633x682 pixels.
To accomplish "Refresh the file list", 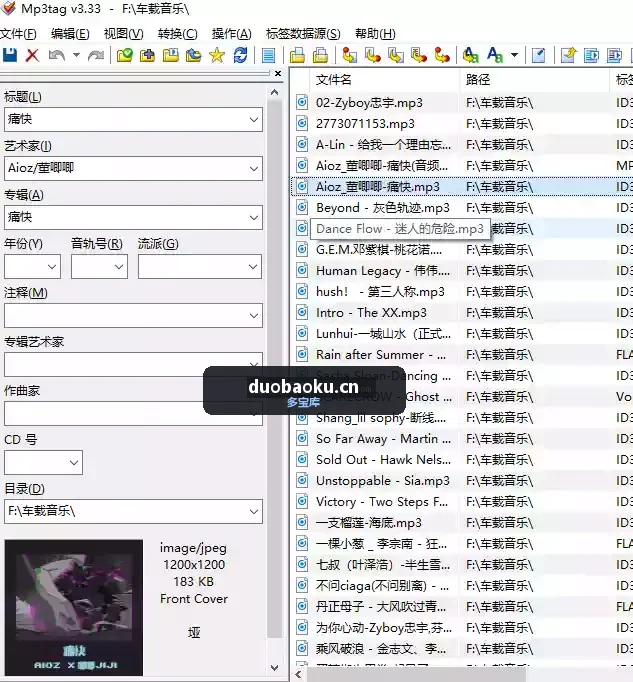I will click(x=240, y=55).
